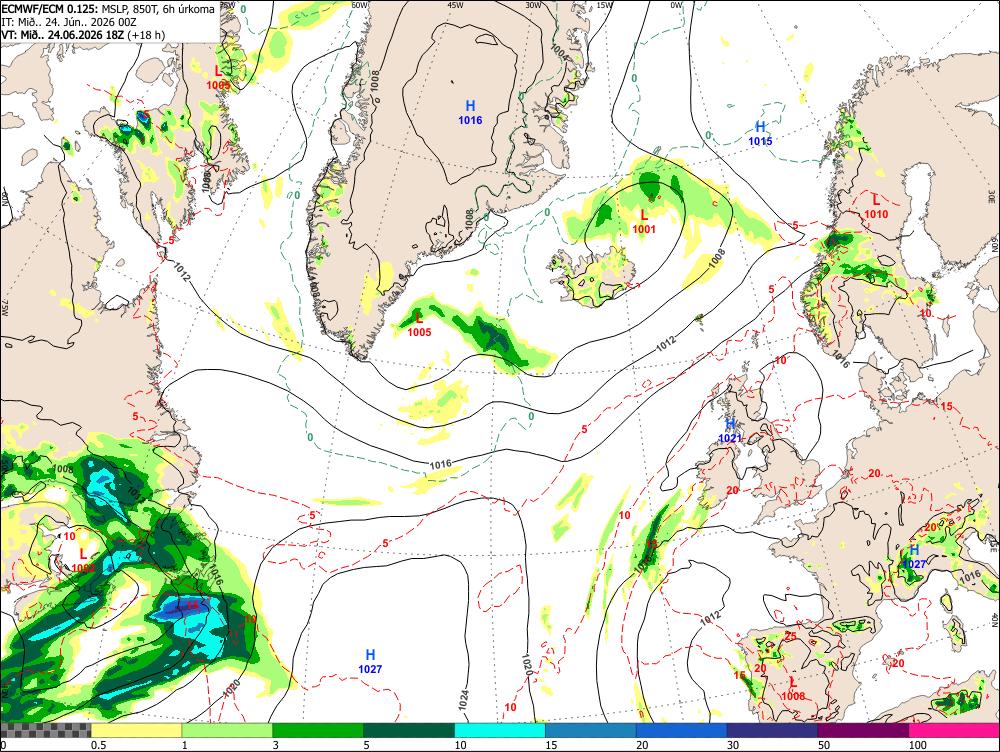Click the royal blue 20–30 legend swatch
The width and height of the screenshot is (1000, 752).
[682, 730]
